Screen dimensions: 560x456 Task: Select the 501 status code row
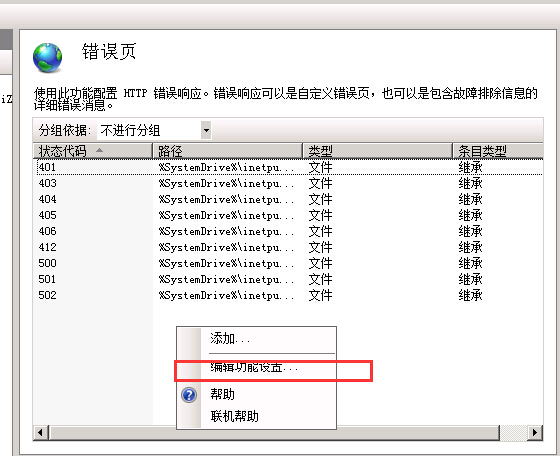[289, 279]
